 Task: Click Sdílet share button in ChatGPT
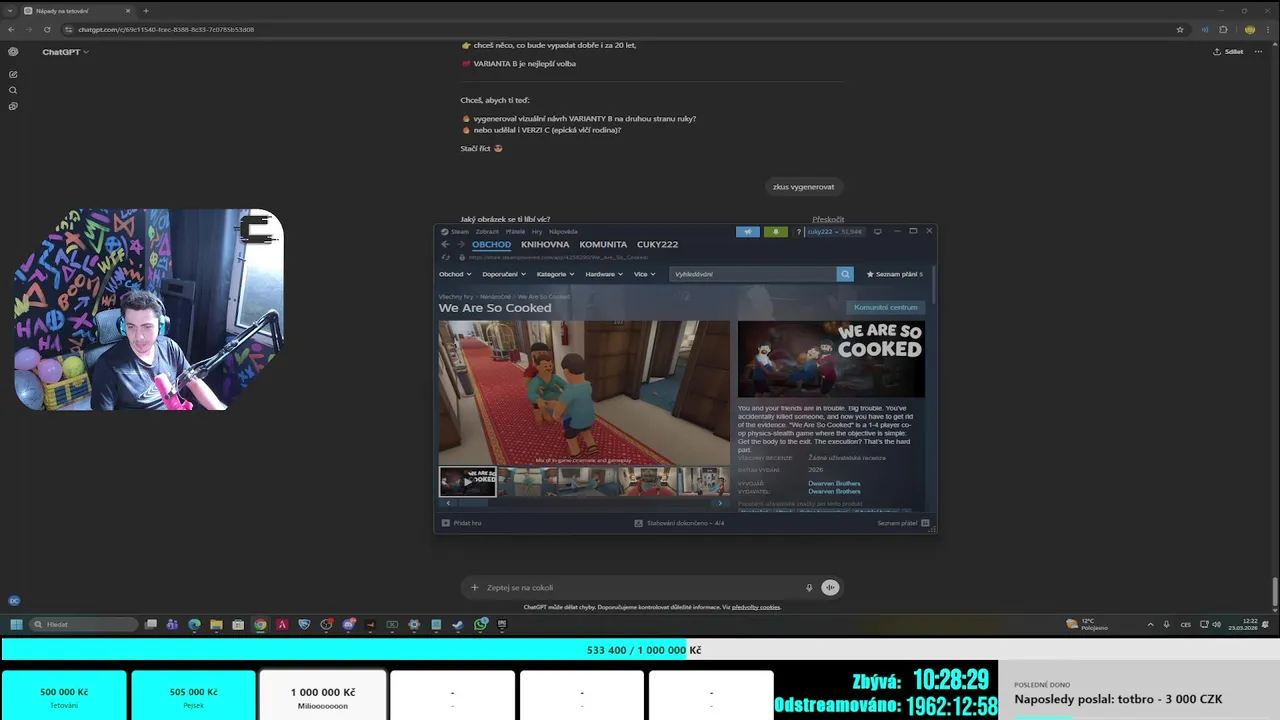pyautogui.click(x=1228, y=51)
